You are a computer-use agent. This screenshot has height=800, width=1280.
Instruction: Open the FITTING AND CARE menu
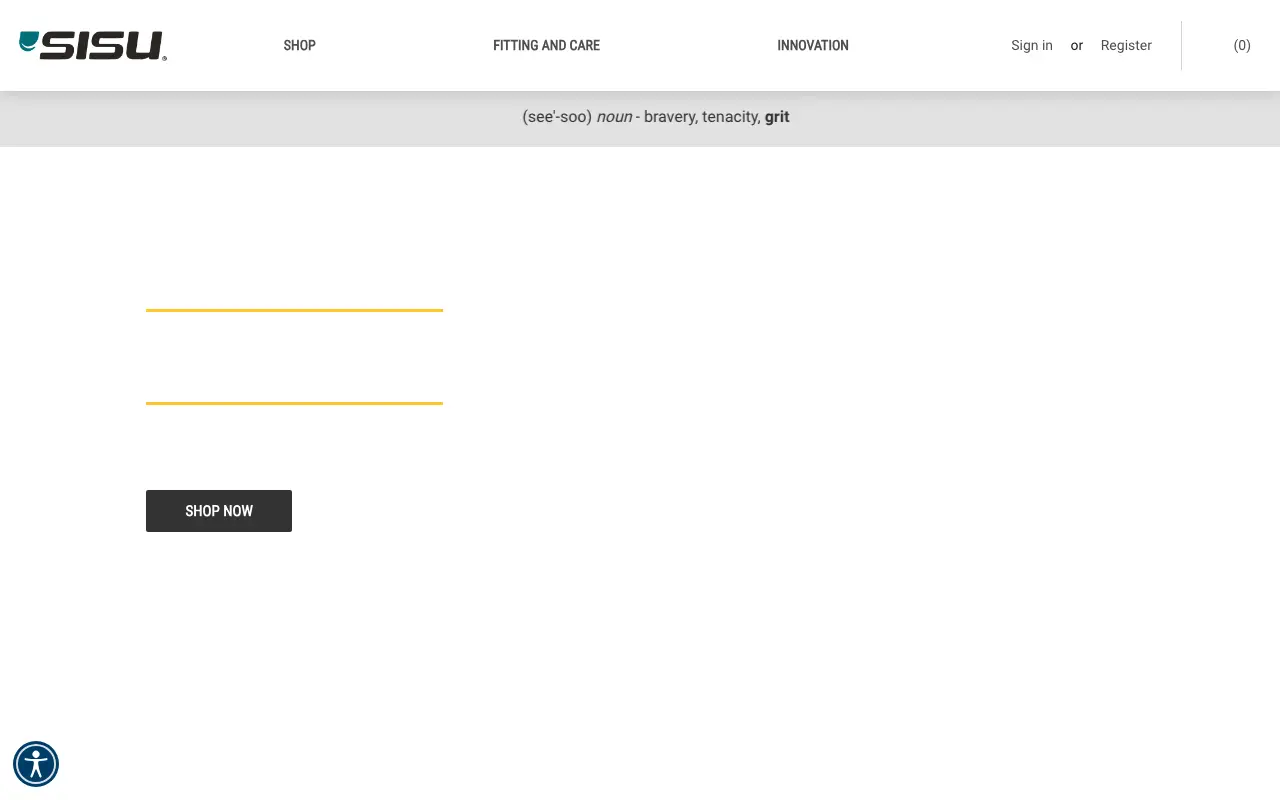coord(546,45)
